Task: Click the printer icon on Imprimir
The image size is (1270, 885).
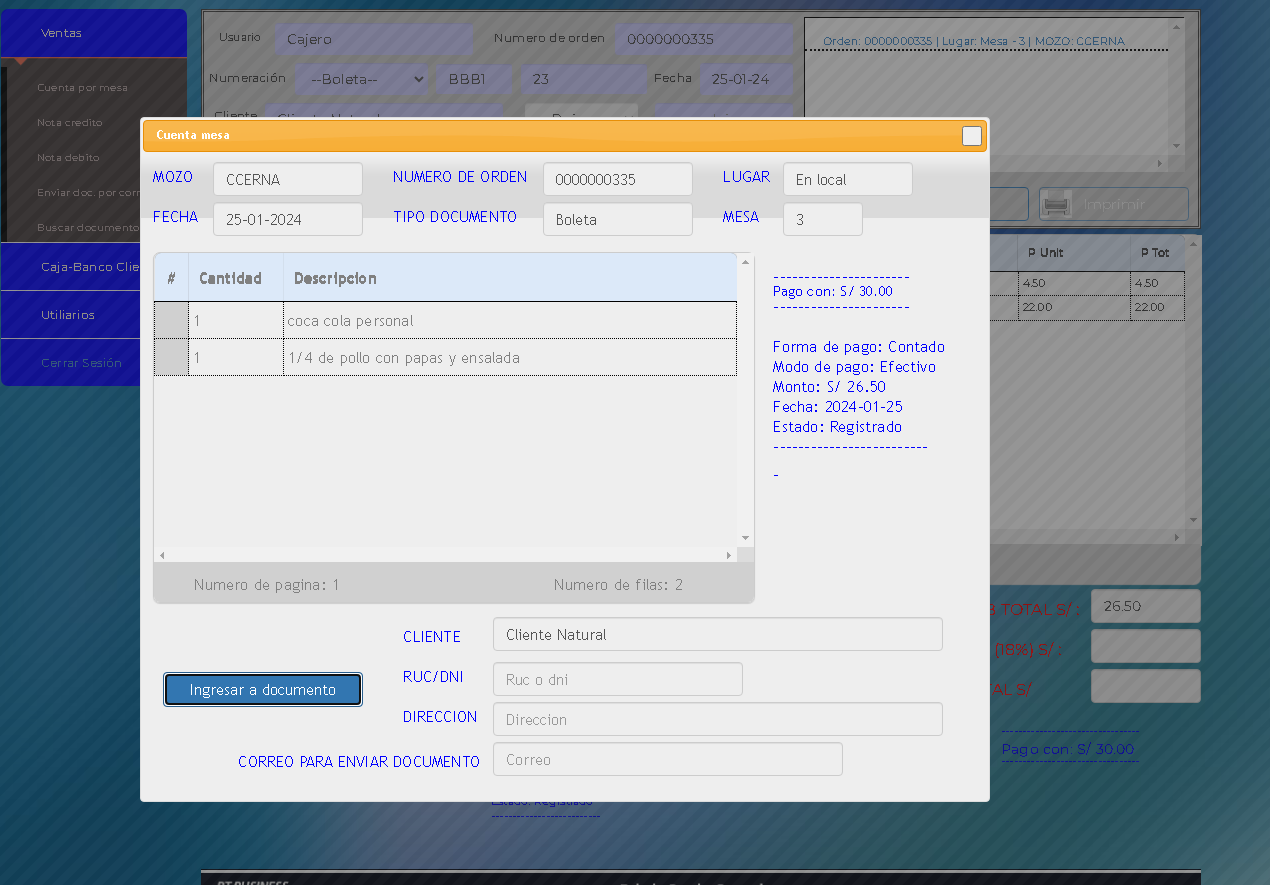Action: pos(1057,204)
